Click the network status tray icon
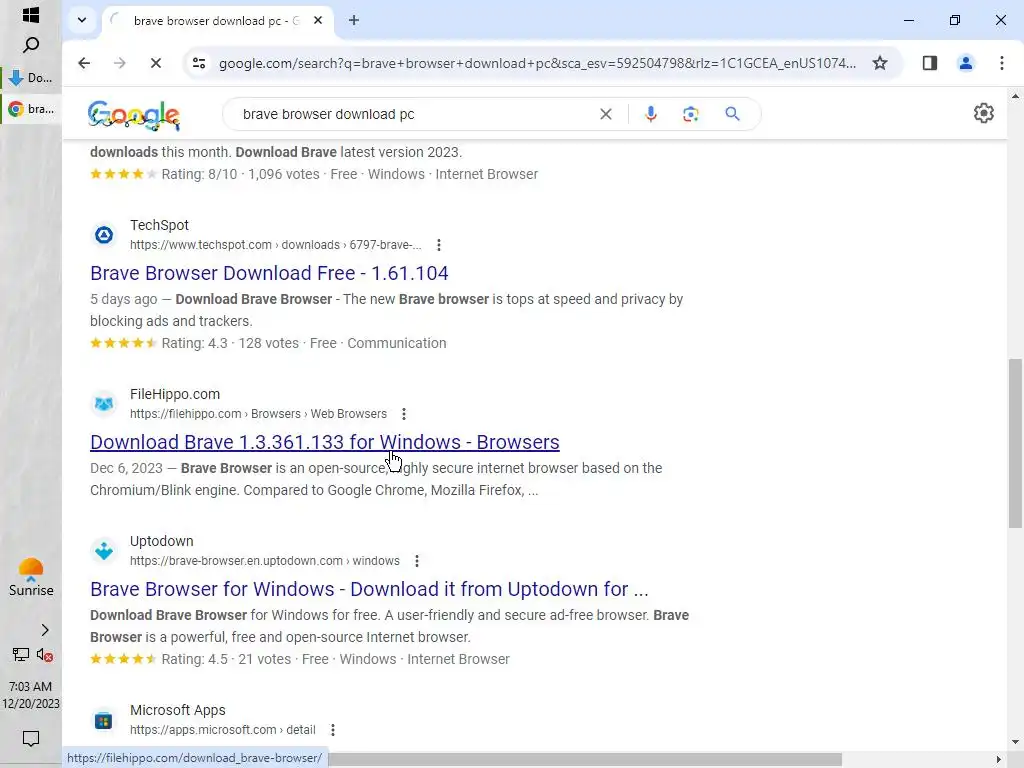 click(x=21, y=654)
